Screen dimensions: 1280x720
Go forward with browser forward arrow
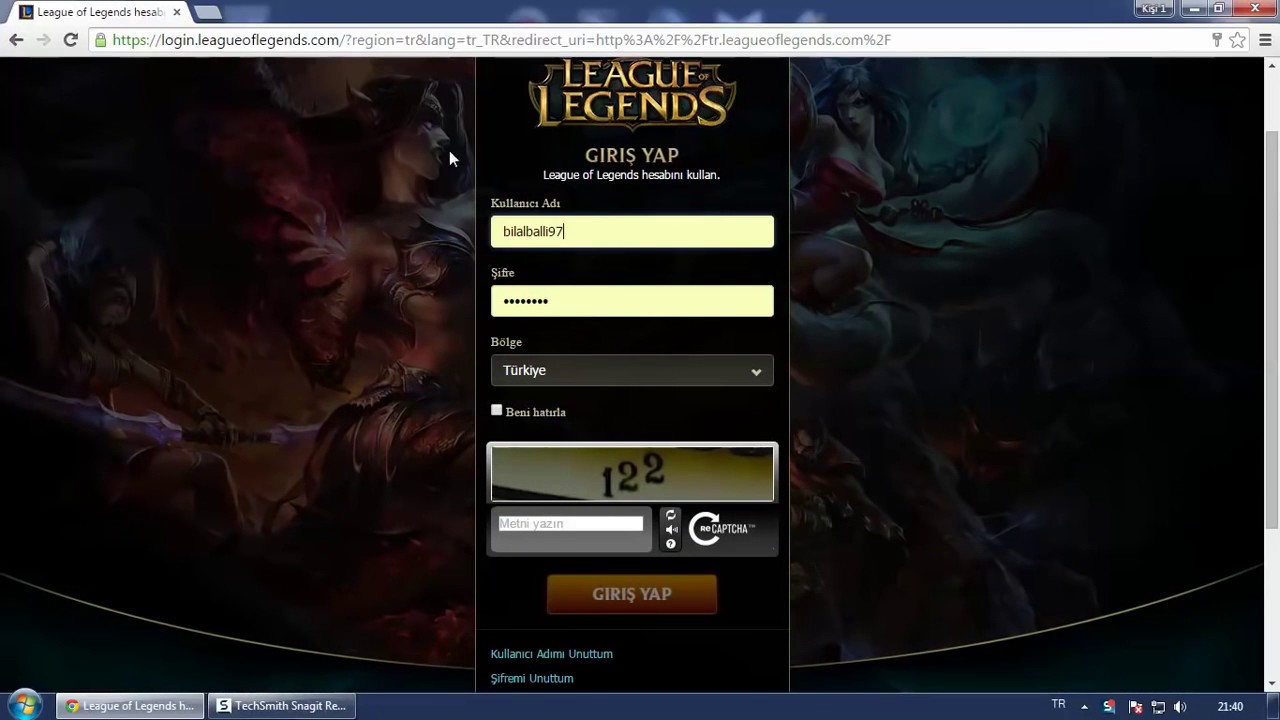43,40
